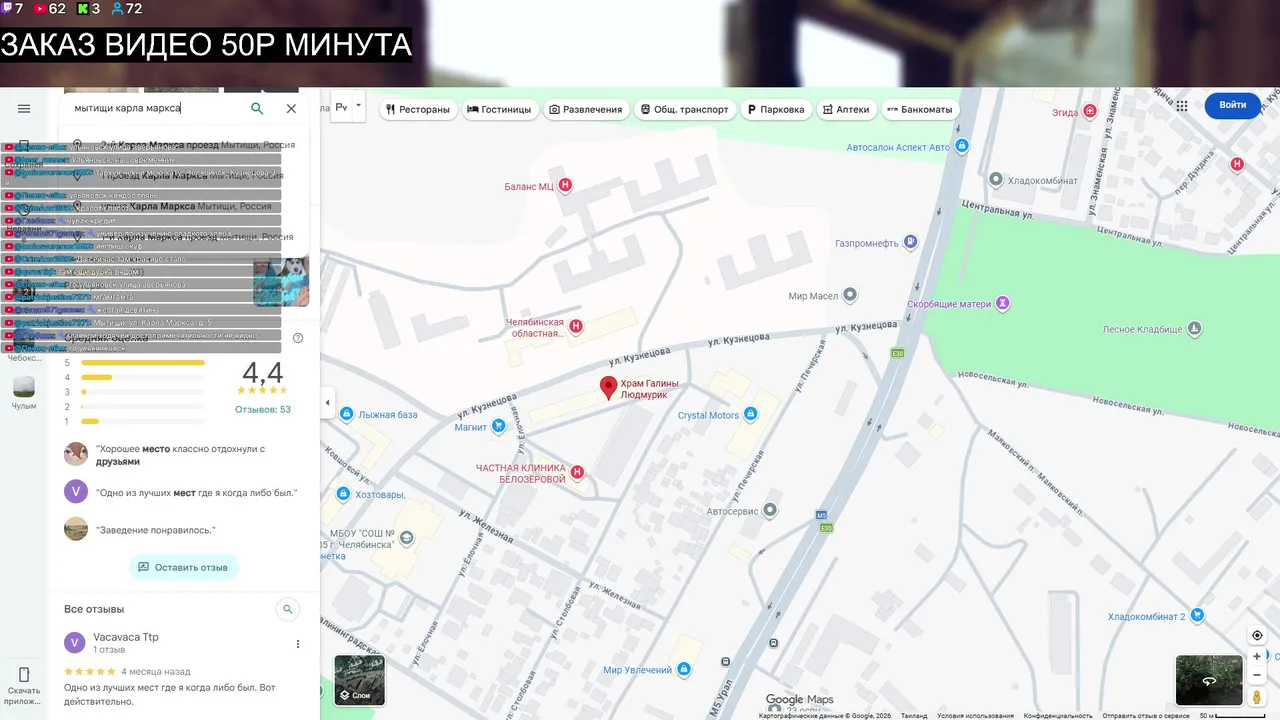Select the Банкоматы filter chip
1280x720 pixels.
point(920,109)
